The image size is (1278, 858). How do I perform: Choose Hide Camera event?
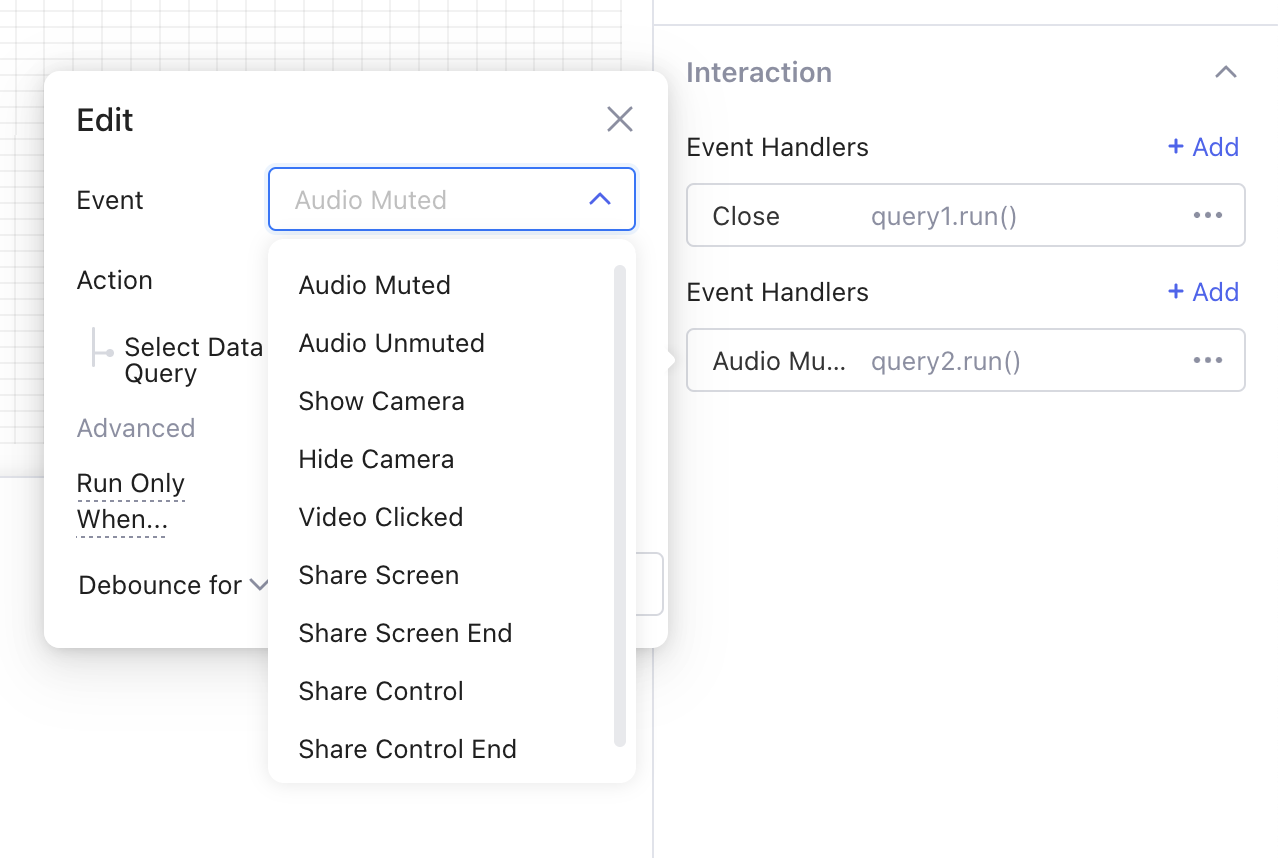[376, 459]
